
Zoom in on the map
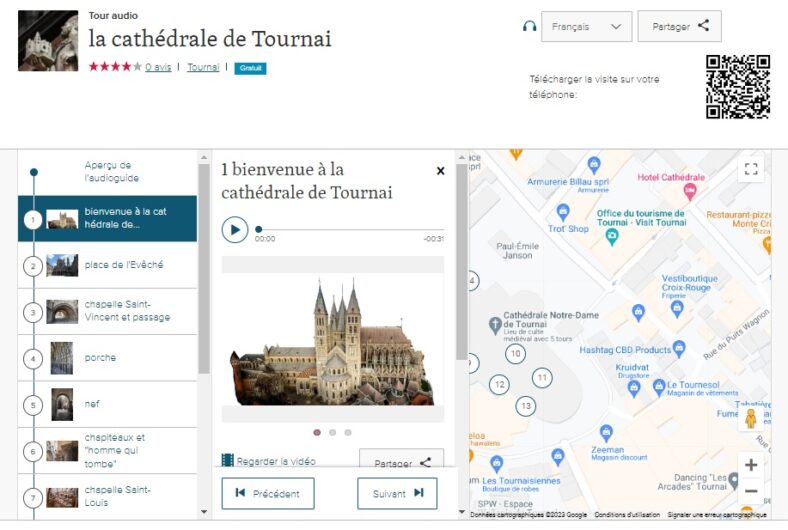[751, 465]
